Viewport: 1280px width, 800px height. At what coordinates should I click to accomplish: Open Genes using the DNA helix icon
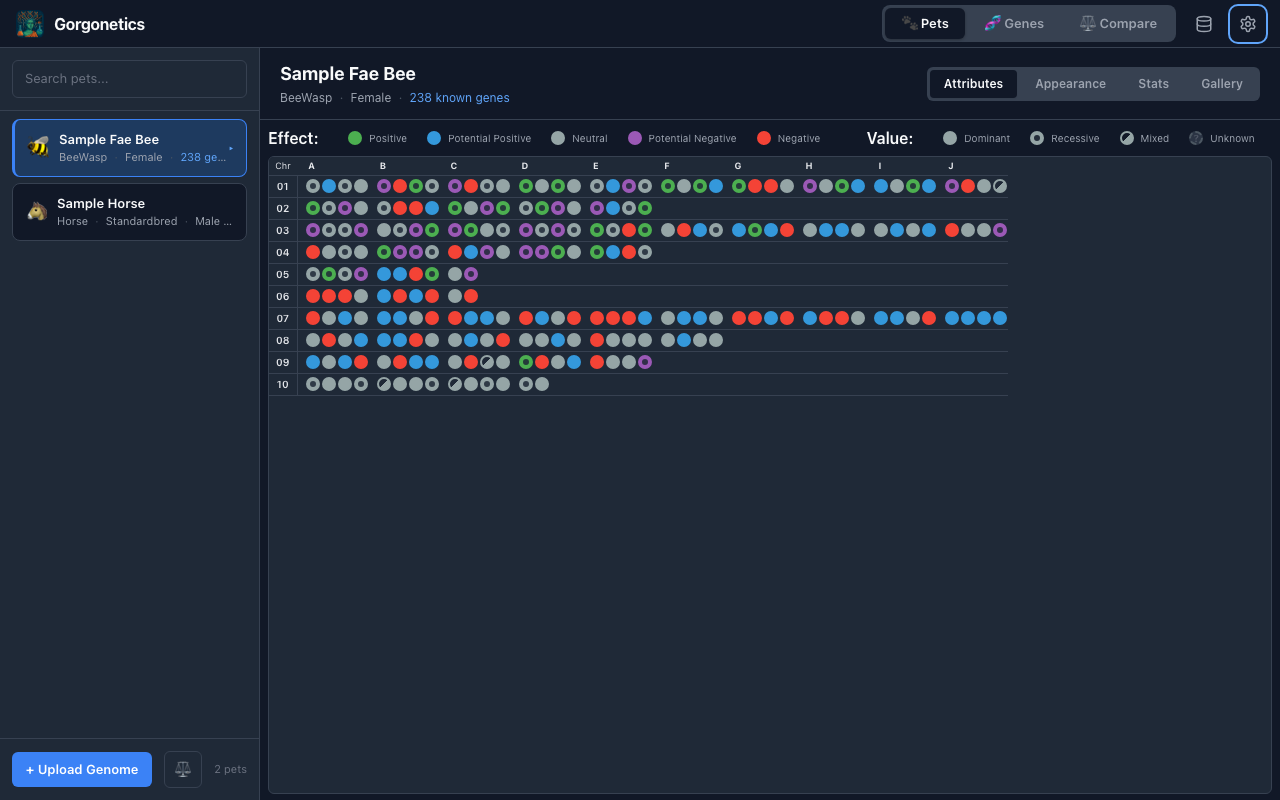[993, 23]
